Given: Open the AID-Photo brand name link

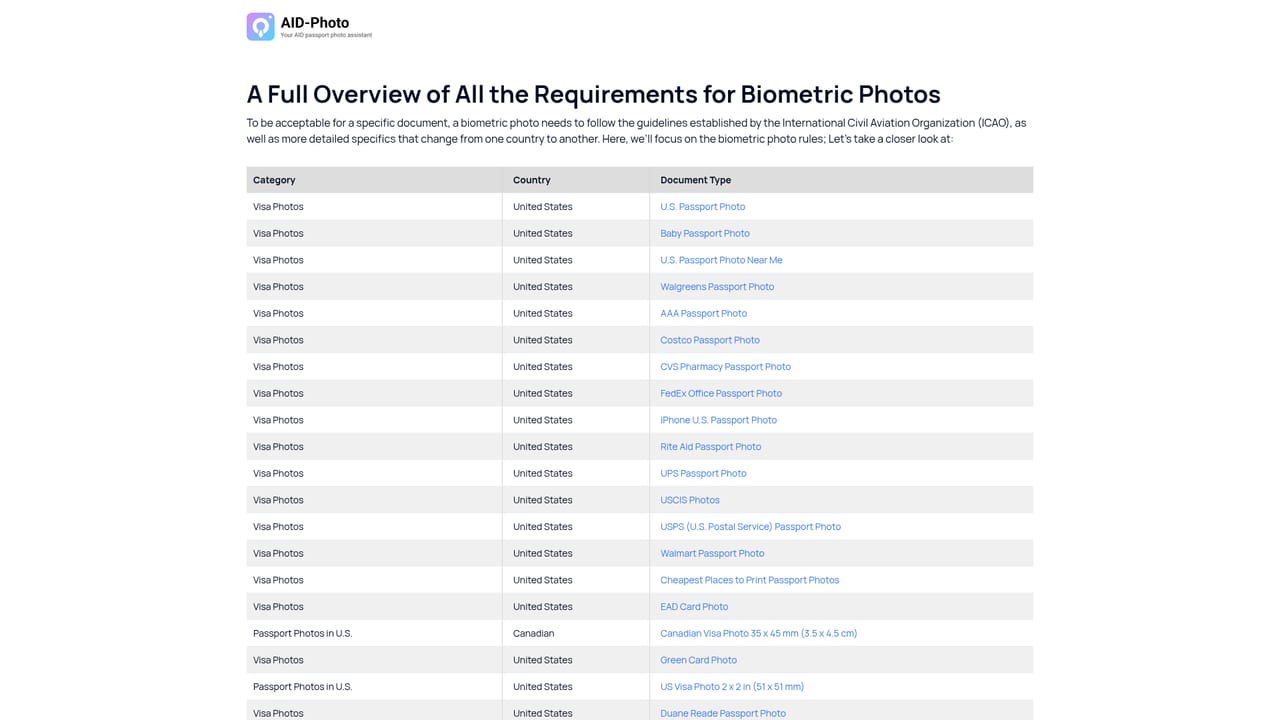Looking at the screenshot, I should (x=315, y=22).
